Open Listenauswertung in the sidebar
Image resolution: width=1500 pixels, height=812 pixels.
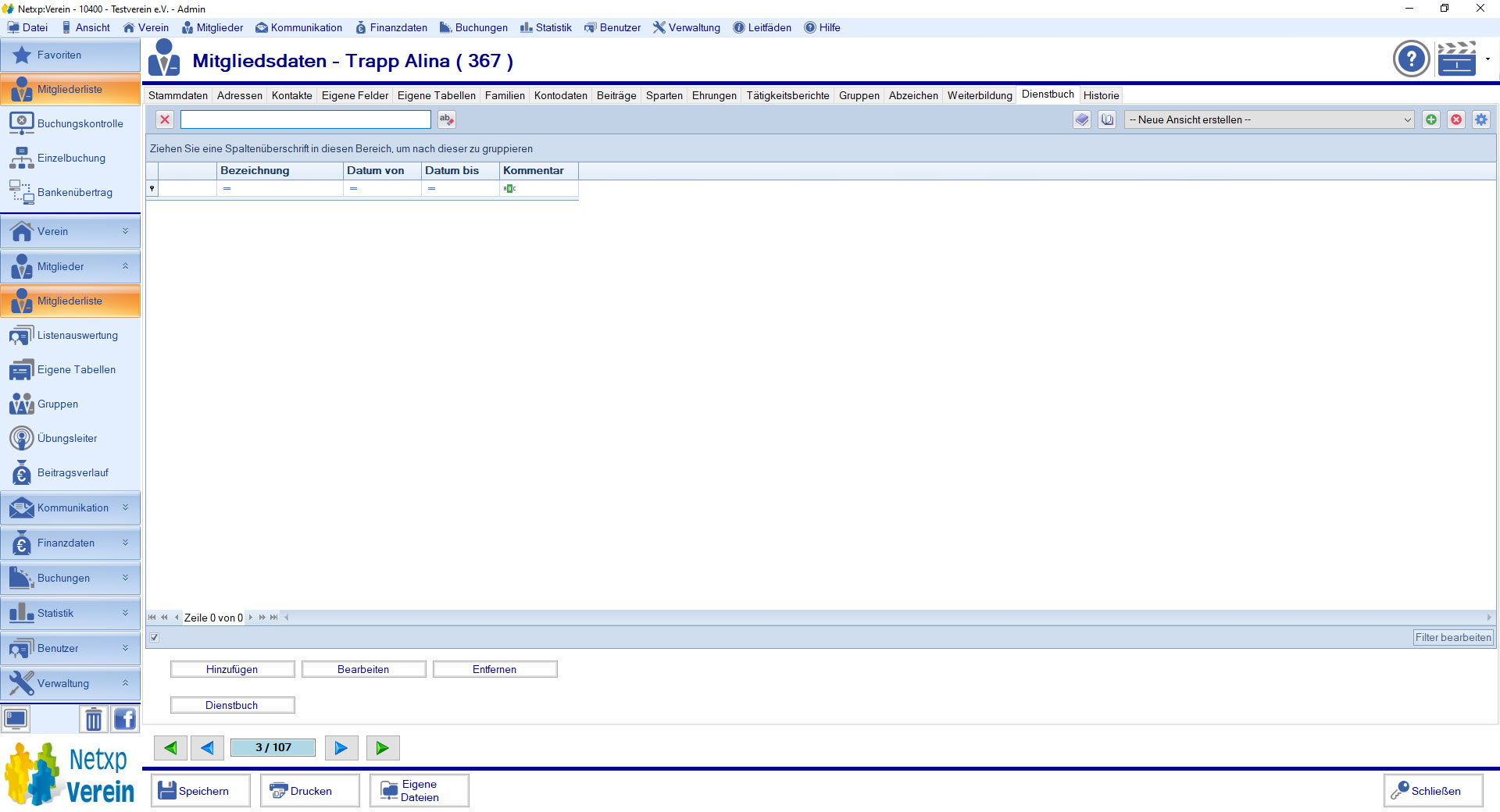[70, 335]
